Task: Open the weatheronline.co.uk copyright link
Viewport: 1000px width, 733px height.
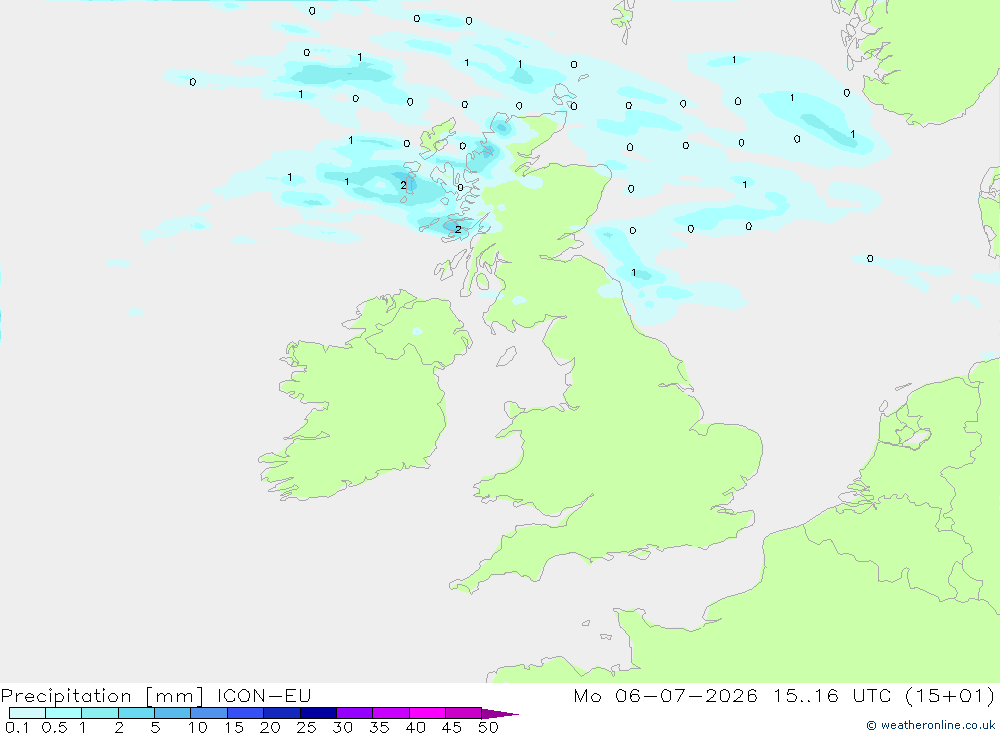Action: pos(930,725)
